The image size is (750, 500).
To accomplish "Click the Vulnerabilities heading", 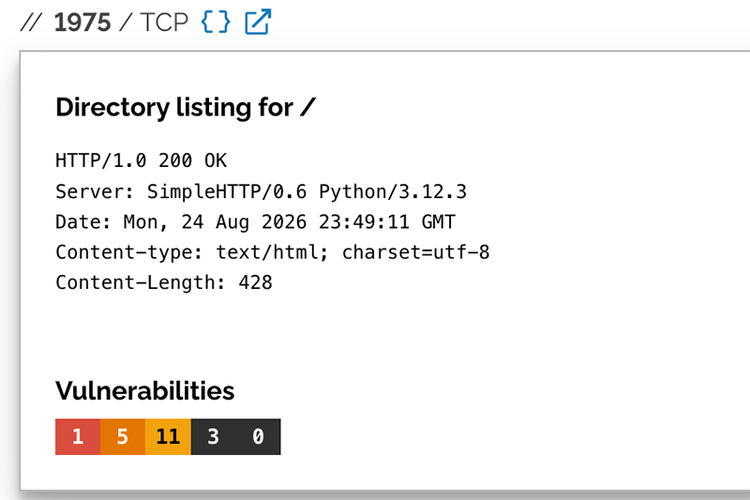I will click(x=145, y=390).
